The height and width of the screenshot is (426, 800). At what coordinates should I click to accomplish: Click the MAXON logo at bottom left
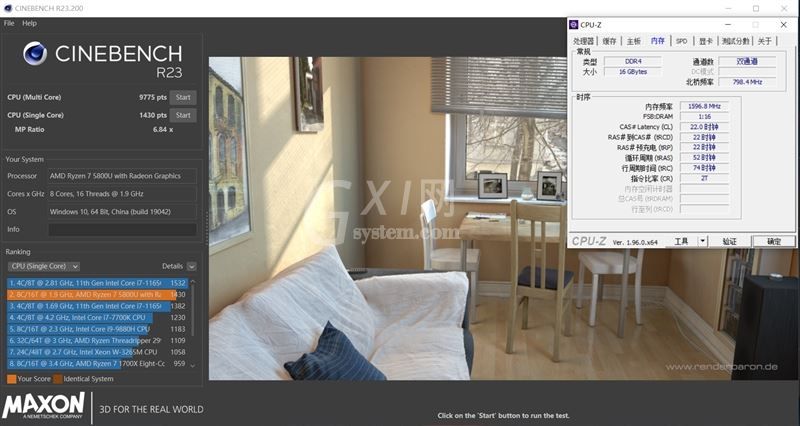[43, 406]
